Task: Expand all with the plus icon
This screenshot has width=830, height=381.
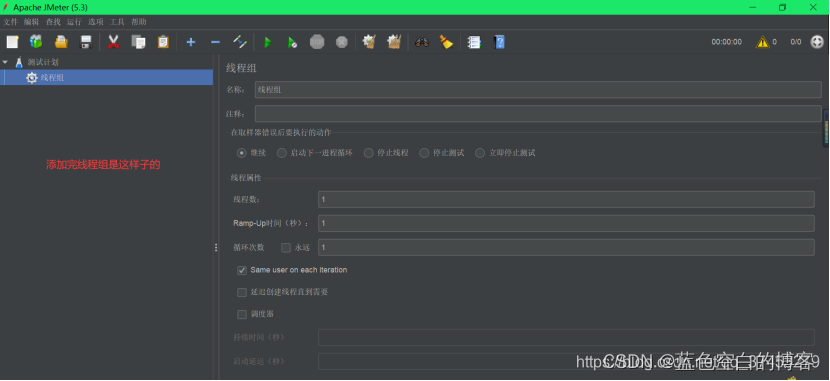Action: (191, 42)
